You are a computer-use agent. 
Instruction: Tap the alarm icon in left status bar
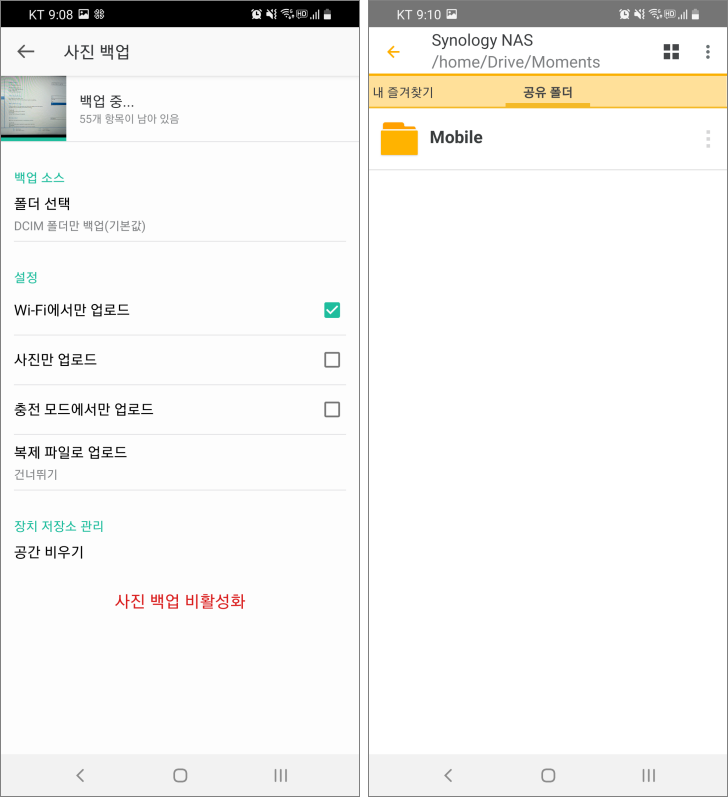pyautogui.click(x=256, y=14)
